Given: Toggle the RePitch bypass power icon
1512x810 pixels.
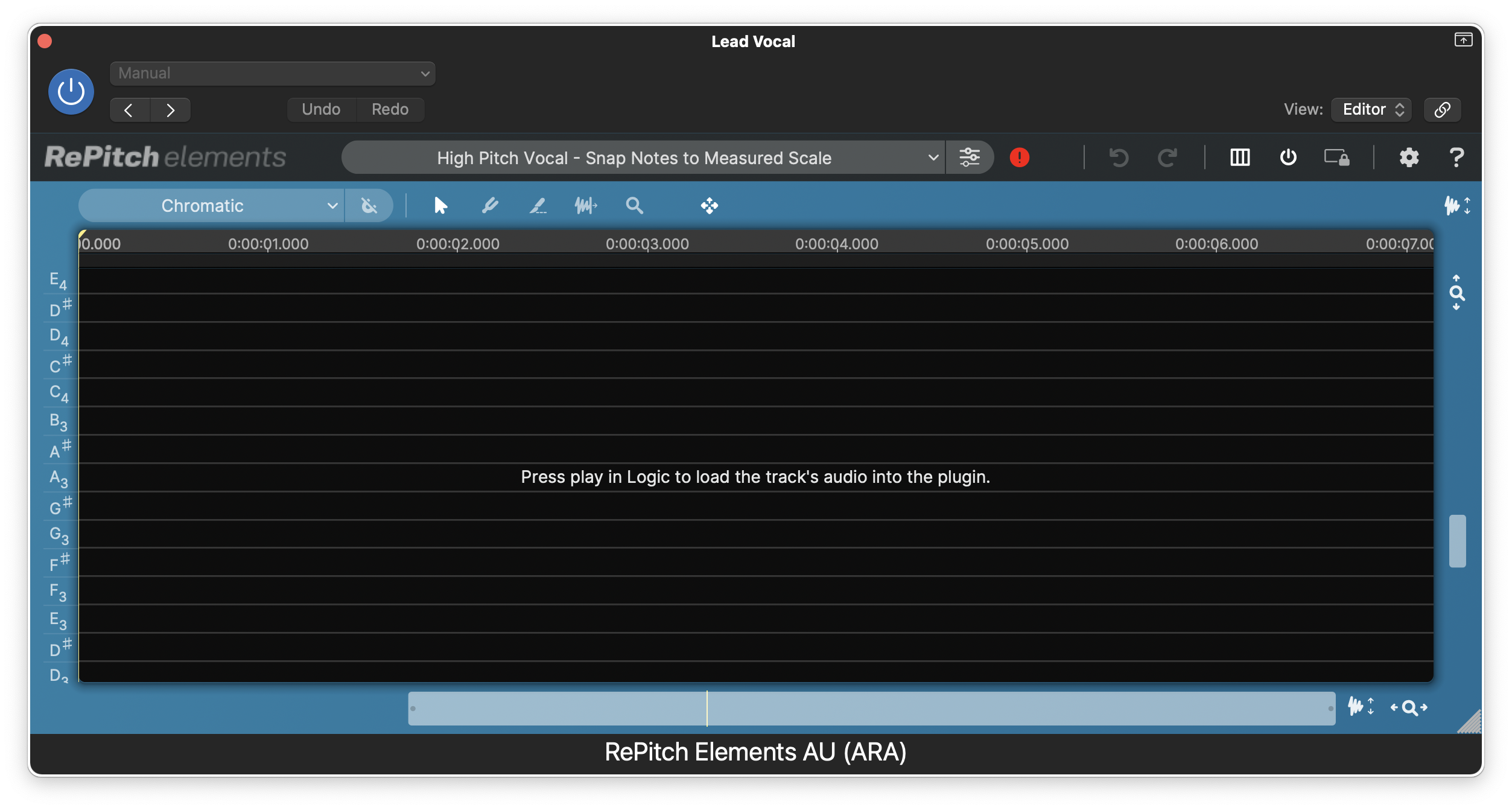Looking at the screenshot, I should 1288,158.
